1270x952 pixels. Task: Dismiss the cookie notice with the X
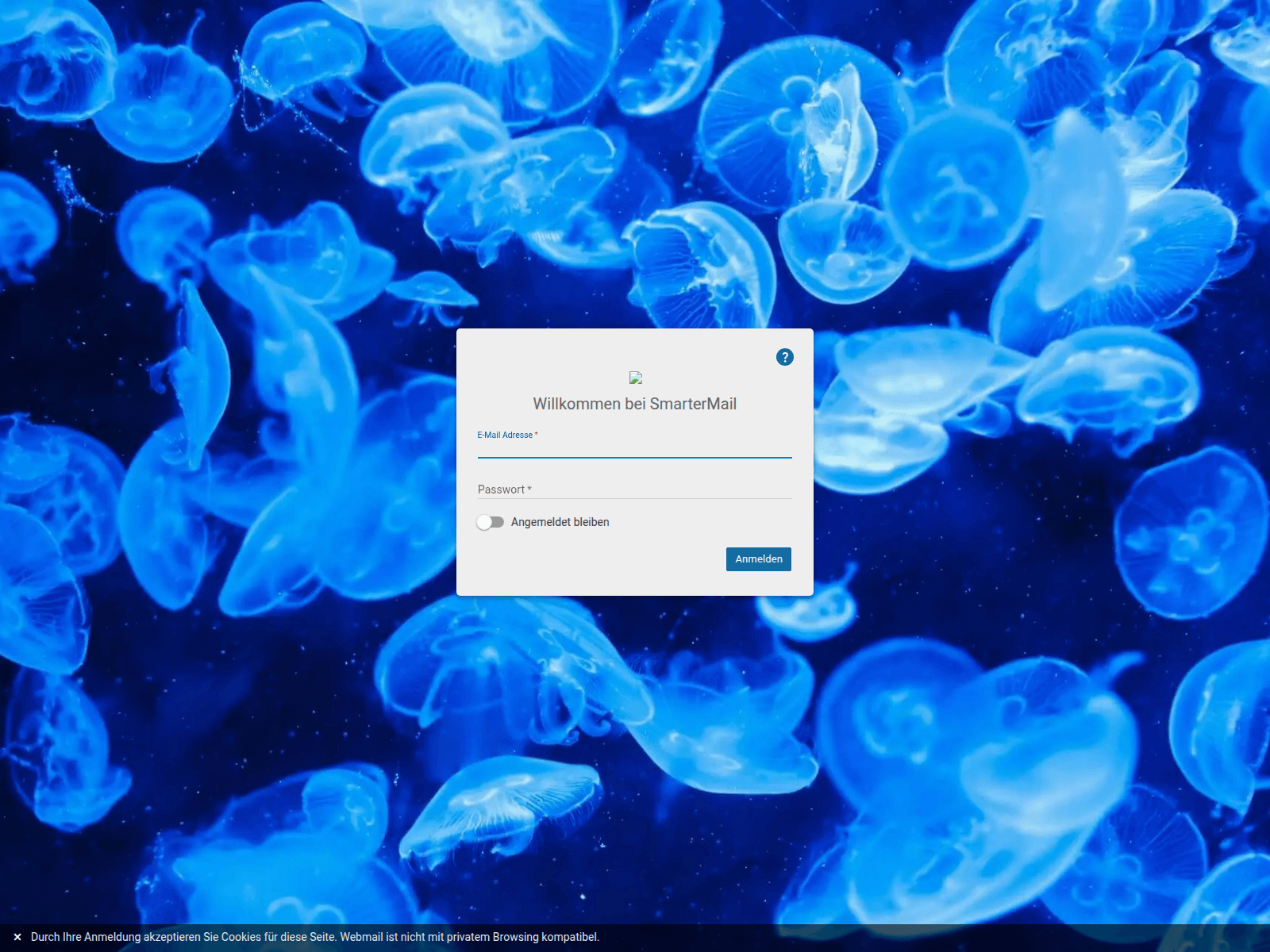click(17, 937)
